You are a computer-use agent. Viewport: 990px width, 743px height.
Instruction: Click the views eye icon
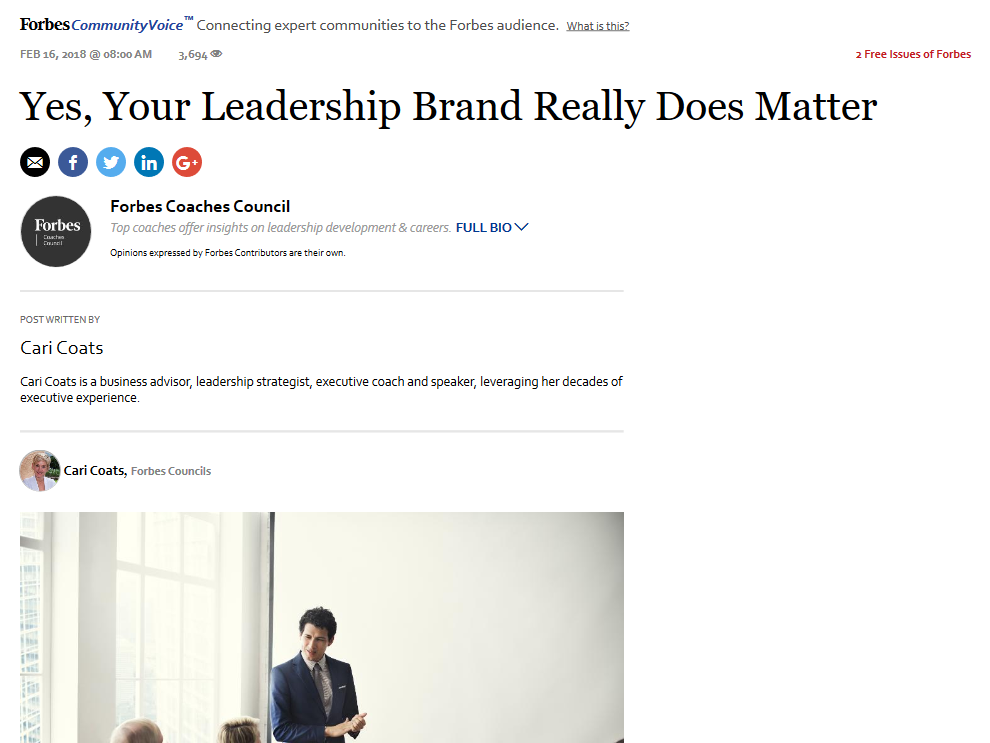[x=216, y=54]
